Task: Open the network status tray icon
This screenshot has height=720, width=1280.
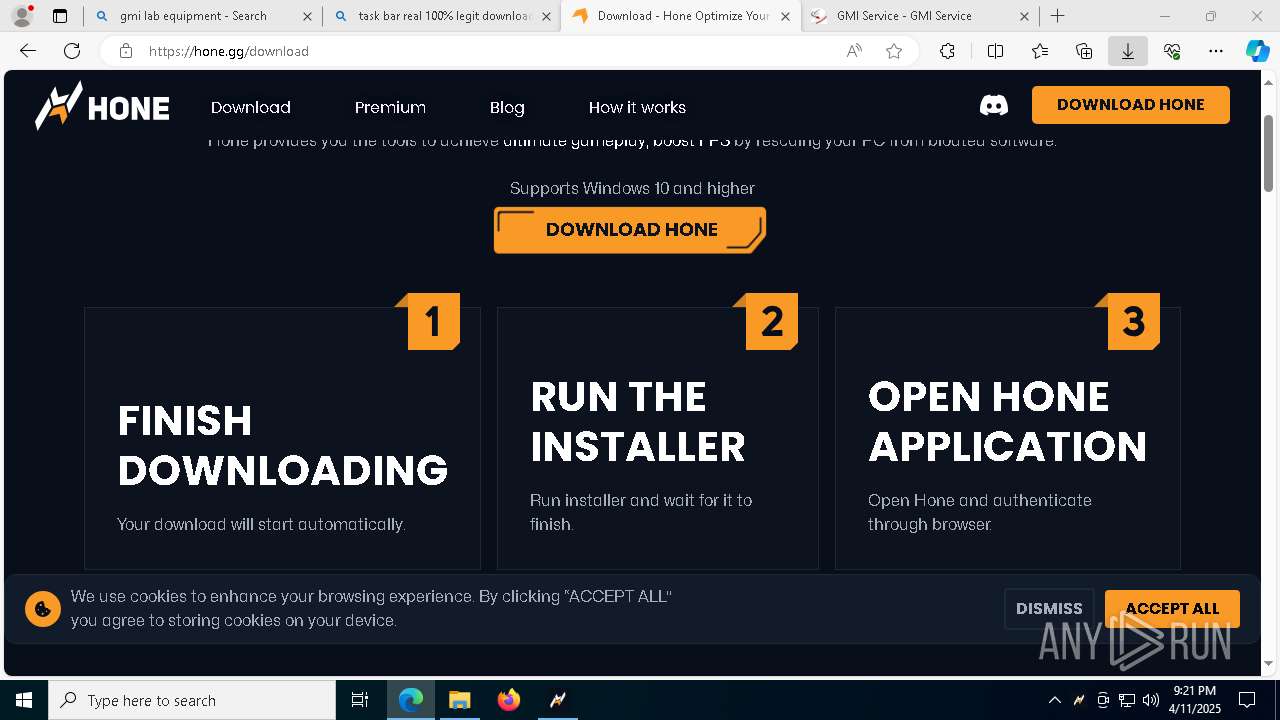Action: (1127, 700)
